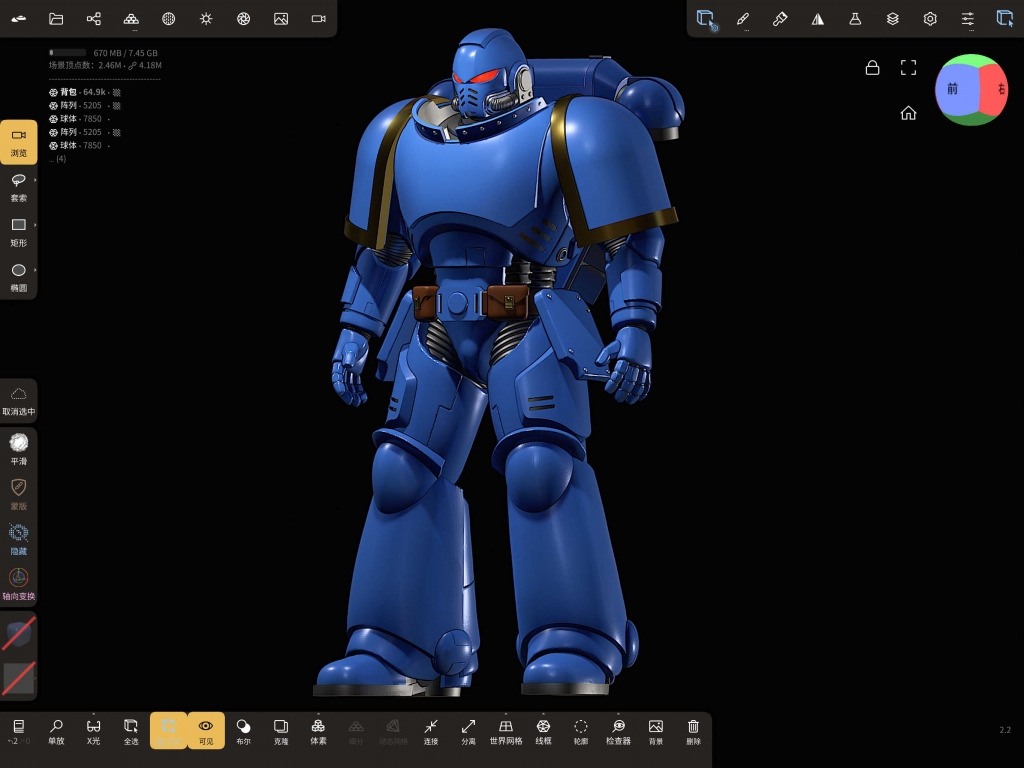Image resolution: width=1024 pixels, height=768 pixels.
Task: Select the 轴向变换 gizmo tool
Action: coord(18,584)
